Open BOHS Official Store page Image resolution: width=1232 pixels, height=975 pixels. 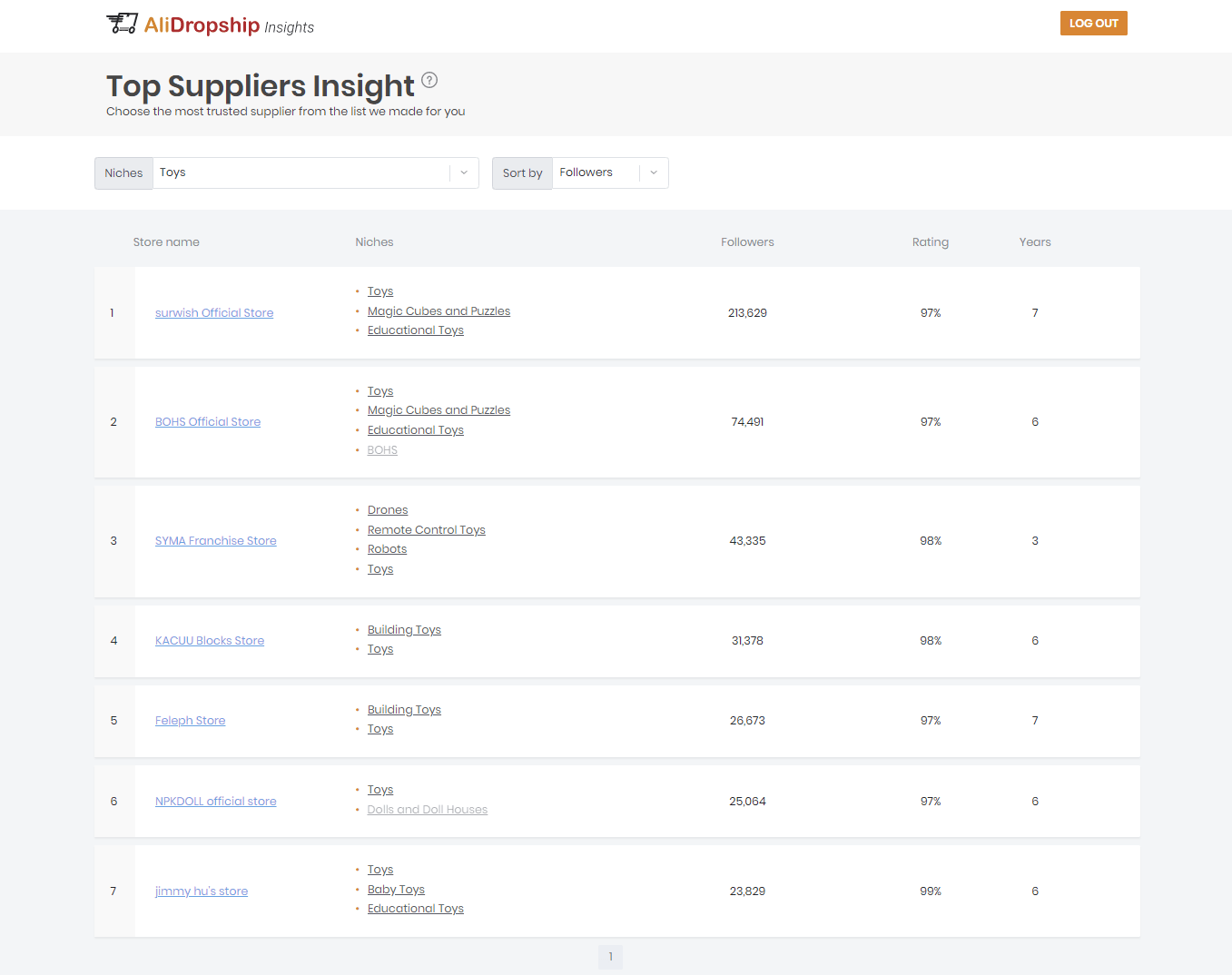pyautogui.click(x=208, y=421)
